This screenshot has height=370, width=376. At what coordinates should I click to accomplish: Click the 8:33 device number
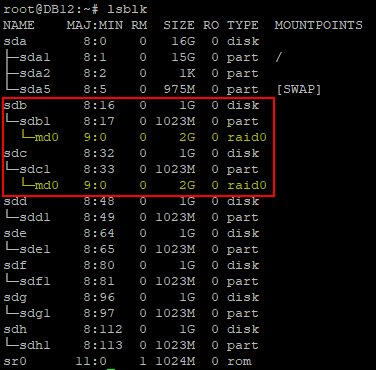(99, 169)
